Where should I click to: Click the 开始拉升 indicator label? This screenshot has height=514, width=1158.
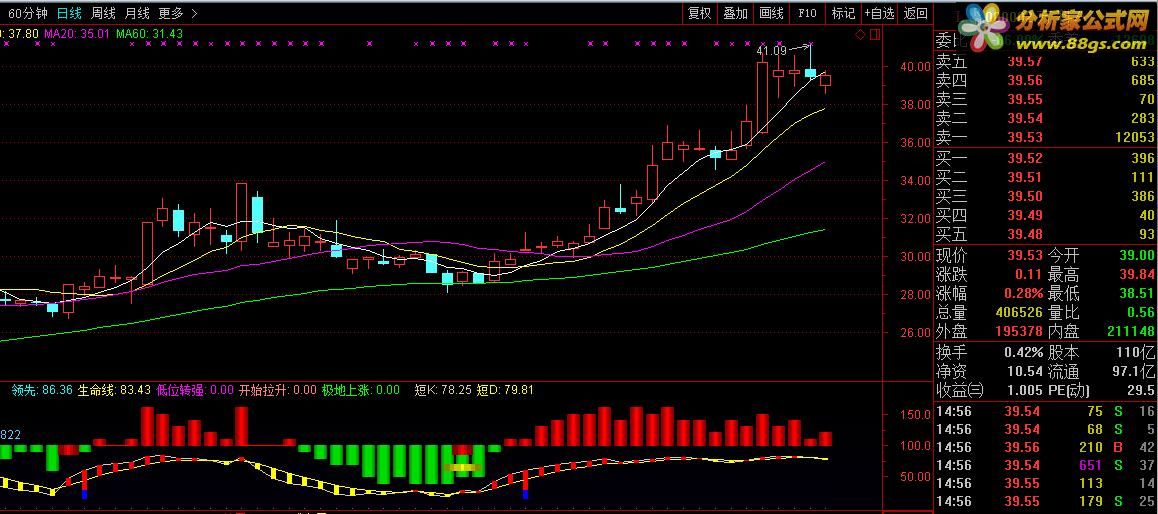278,390
